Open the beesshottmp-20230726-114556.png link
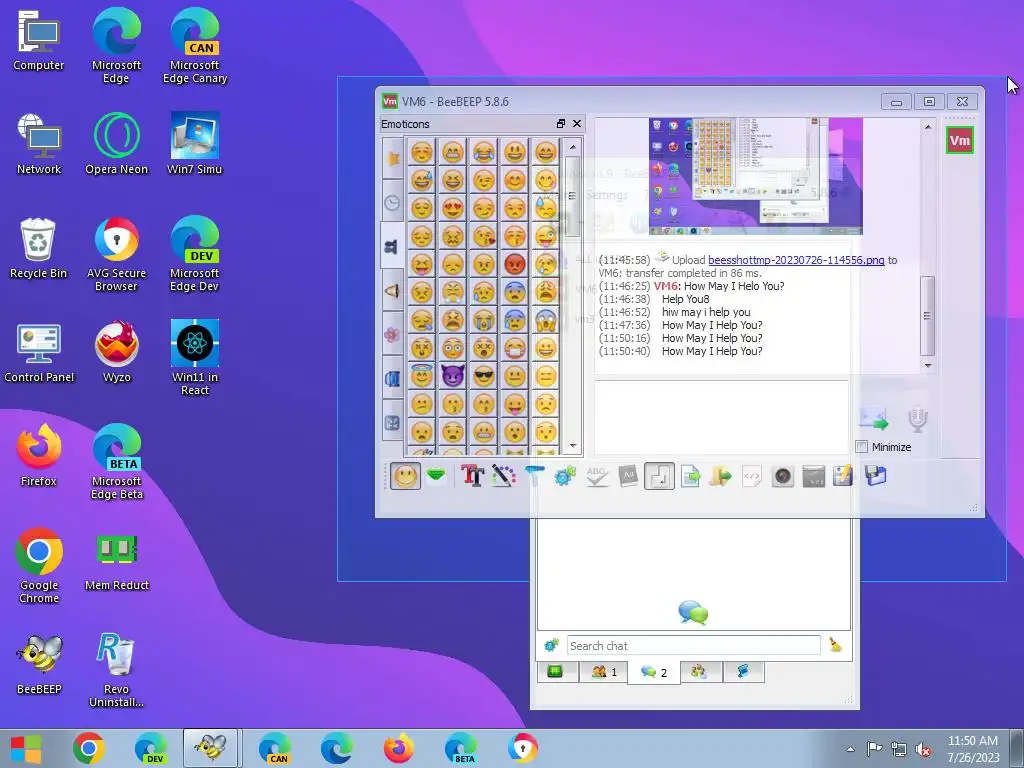This screenshot has height=768, width=1024. pos(796,260)
